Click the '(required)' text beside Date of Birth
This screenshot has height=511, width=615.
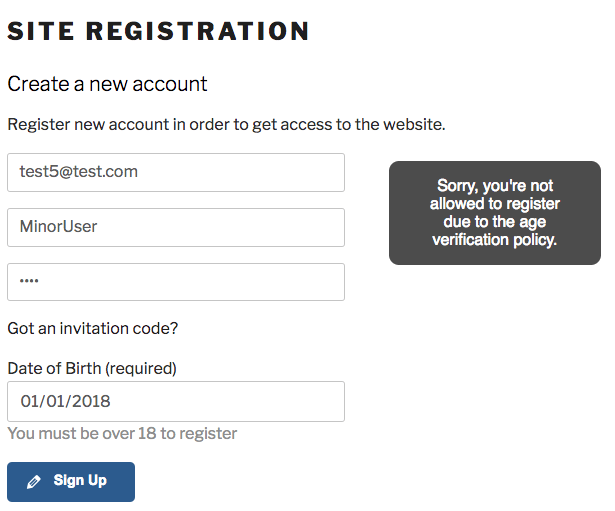(141, 368)
